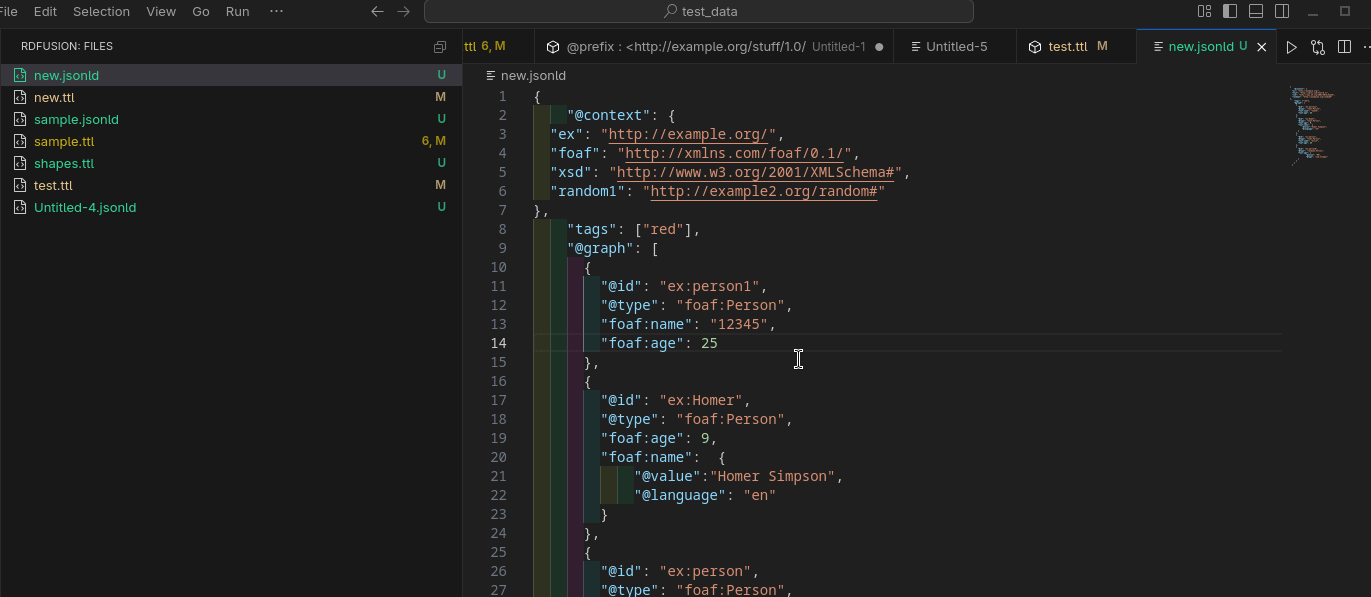Toggle the primary sidebar visibility

(1229, 11)
